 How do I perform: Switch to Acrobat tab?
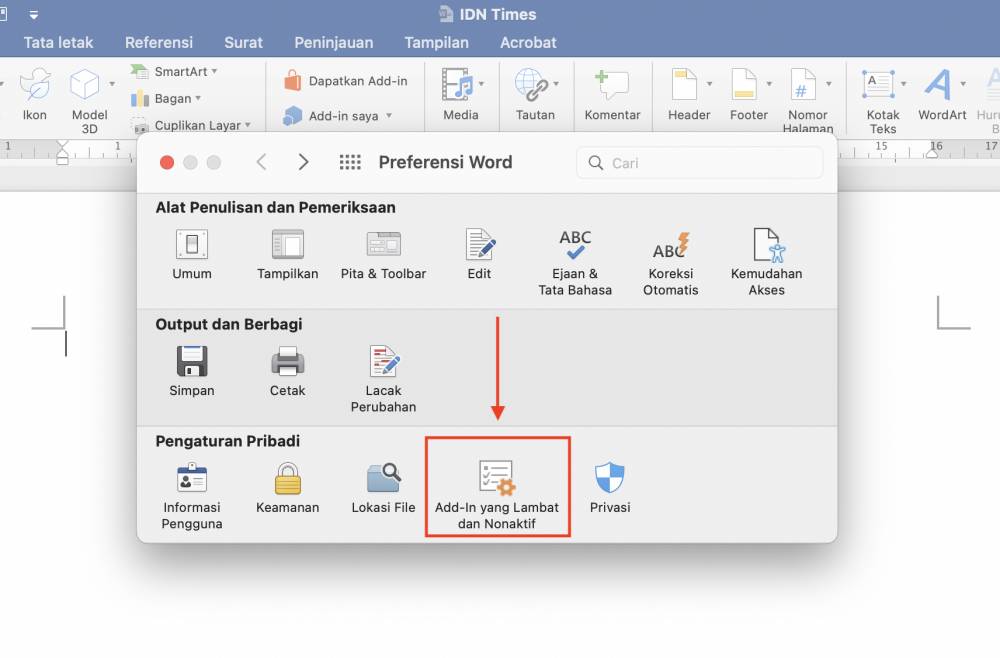[528, 43]
